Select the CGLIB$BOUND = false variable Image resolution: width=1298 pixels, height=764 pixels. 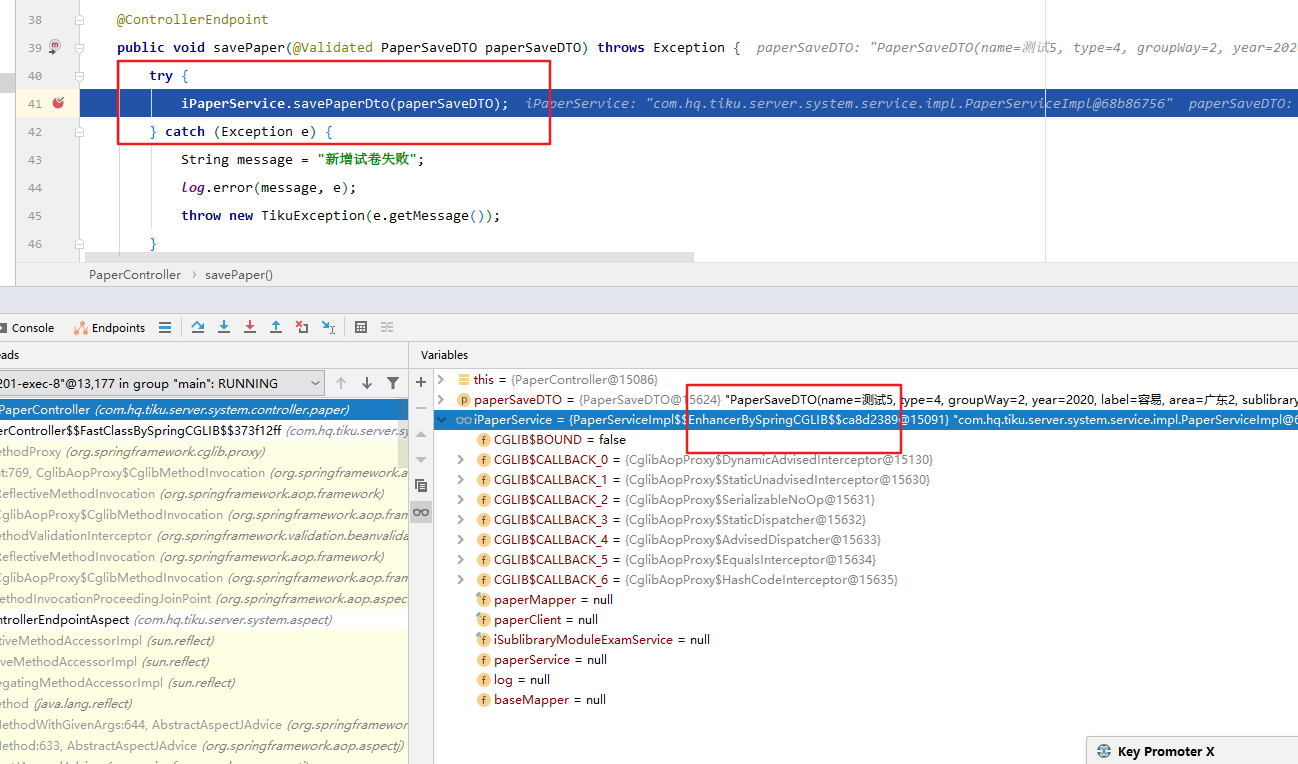560,440
